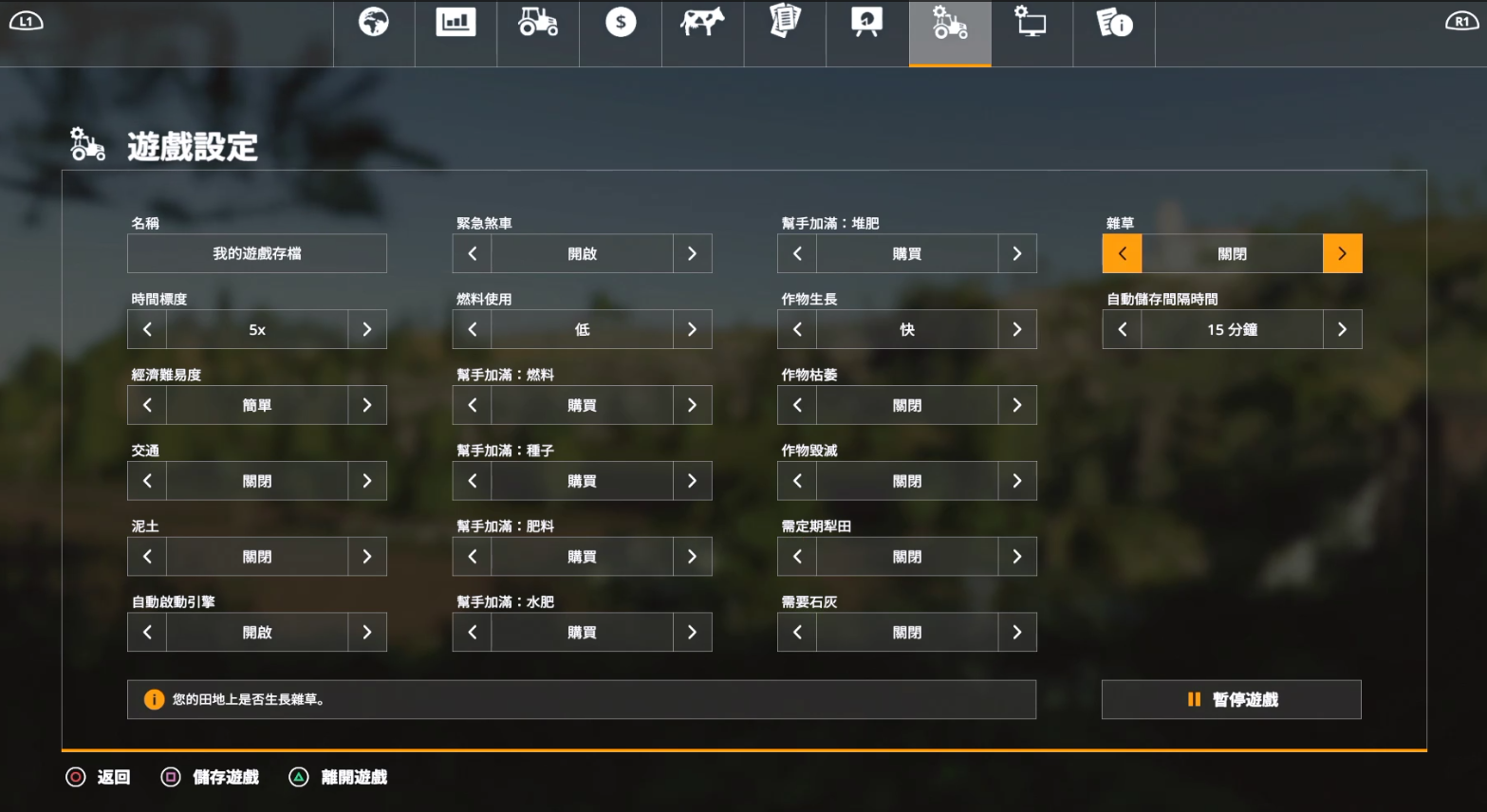Click 離開遊戲 quit game button

click(x=338, y=777)
